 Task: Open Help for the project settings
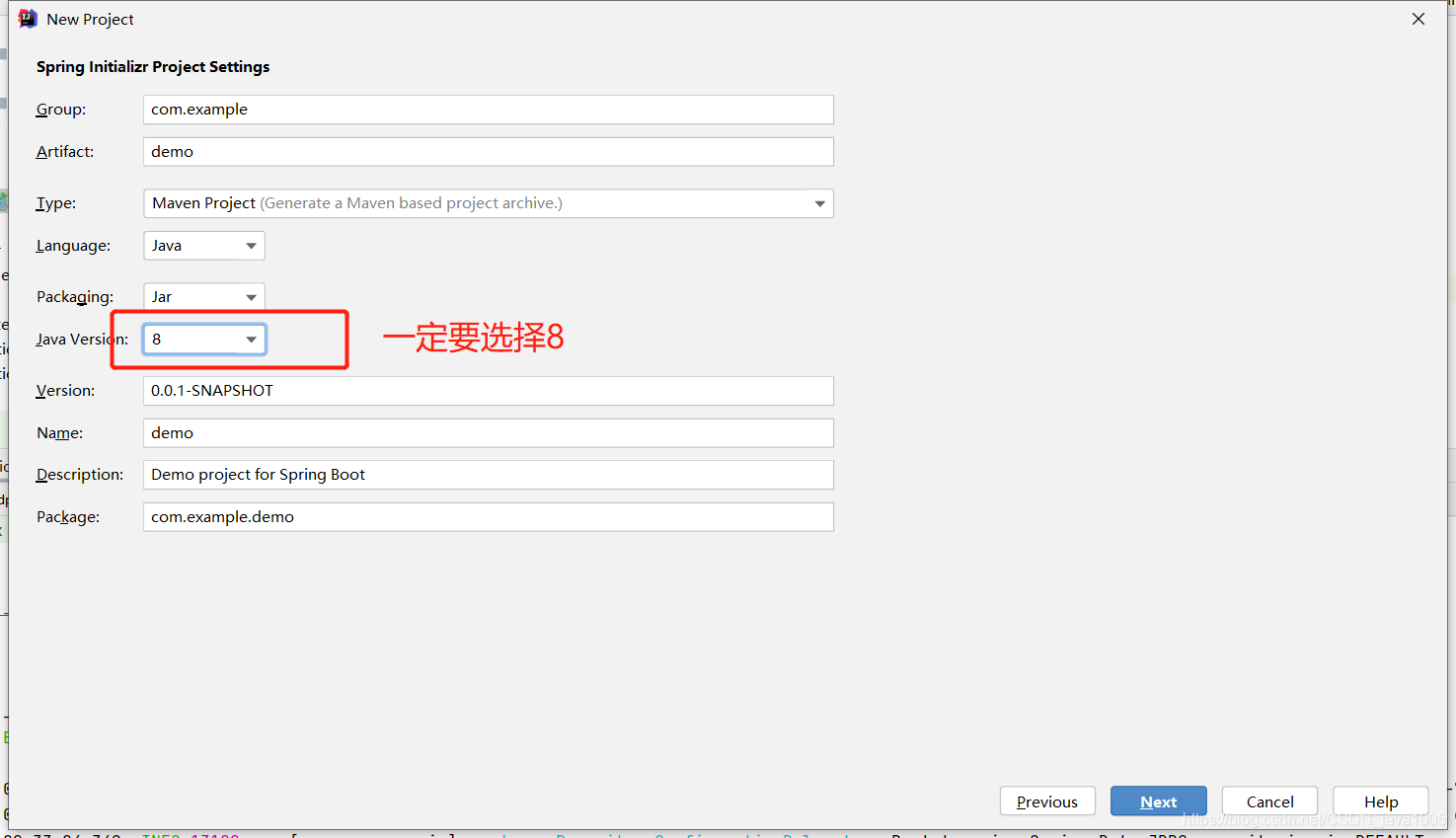pos(1381,801)
